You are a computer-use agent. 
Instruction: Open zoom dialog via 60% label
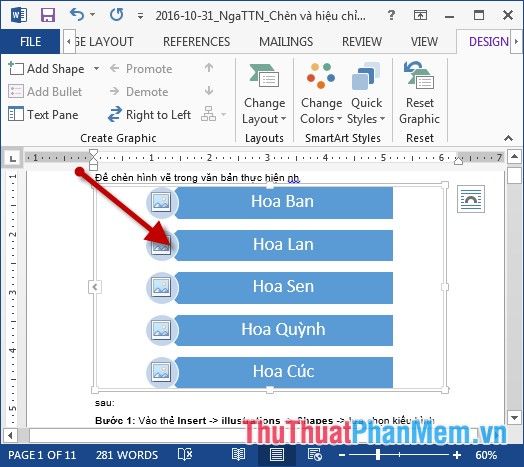486,455
